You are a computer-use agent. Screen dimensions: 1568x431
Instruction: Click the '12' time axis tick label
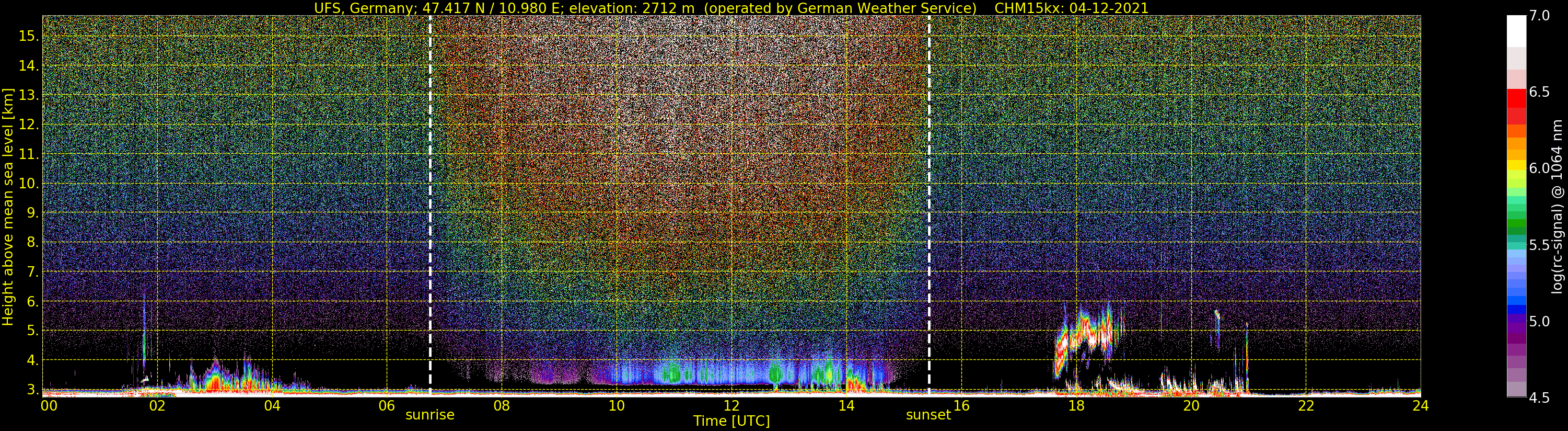click(731, 405)
